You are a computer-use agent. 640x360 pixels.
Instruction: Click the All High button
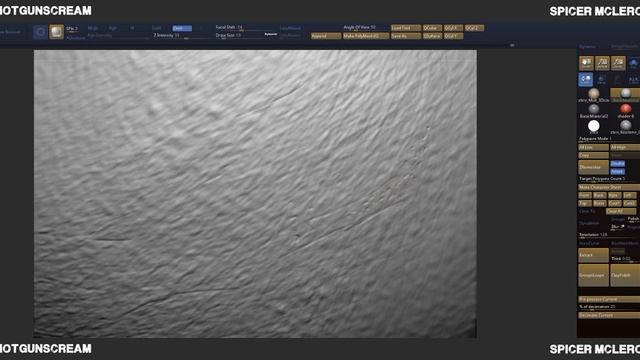pos(625,147)
